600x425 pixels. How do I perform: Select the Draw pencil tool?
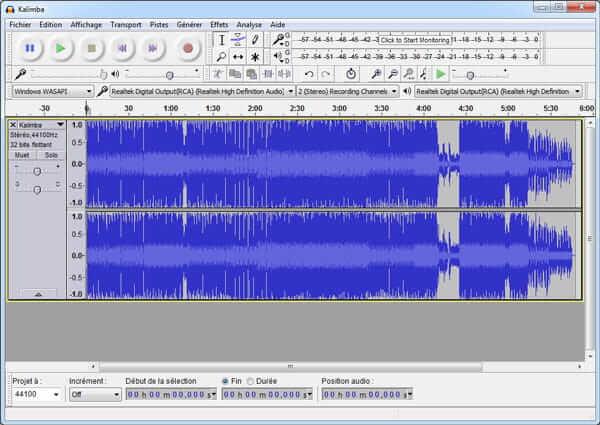pyautogui.click(x=254, y=40)
